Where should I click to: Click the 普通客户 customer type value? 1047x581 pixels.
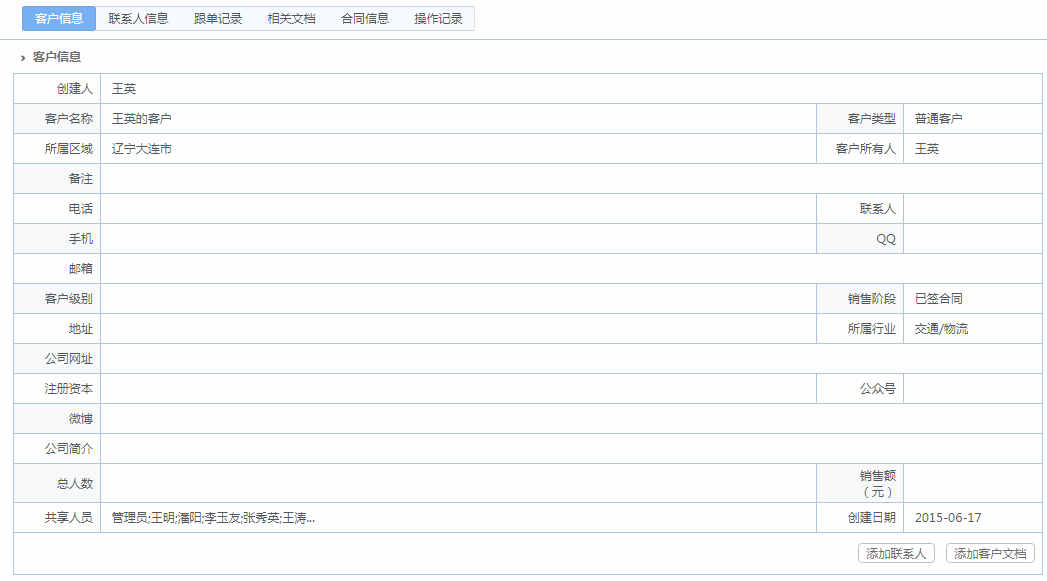pyautogui.click(x=938, y=119)
